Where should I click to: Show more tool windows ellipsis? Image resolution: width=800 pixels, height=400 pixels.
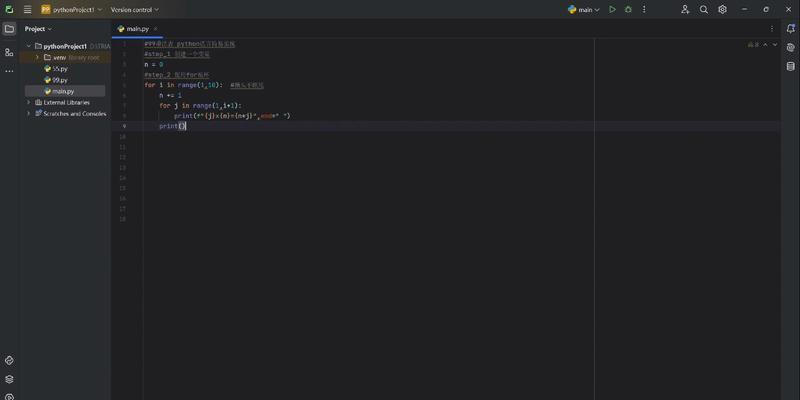9,71
